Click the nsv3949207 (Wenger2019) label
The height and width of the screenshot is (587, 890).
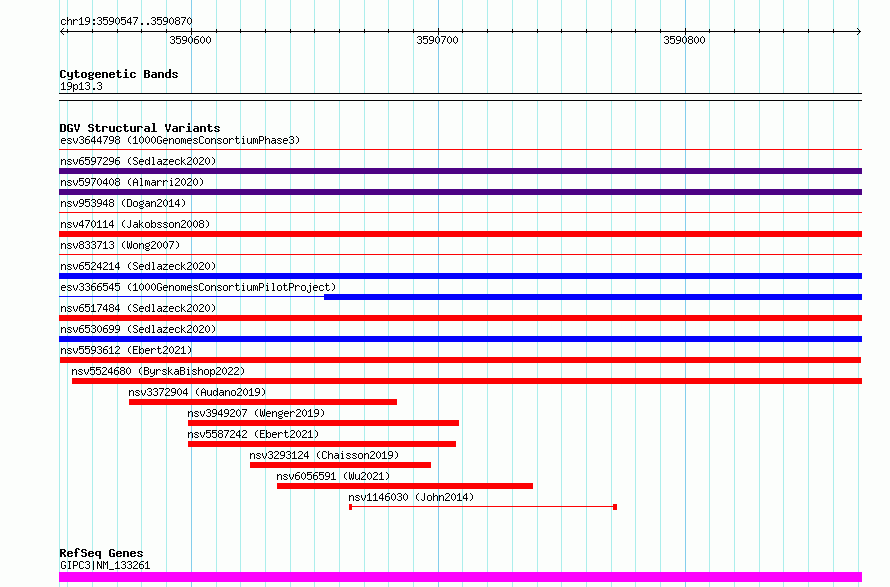pyautogui.click(x=256, y=413)
